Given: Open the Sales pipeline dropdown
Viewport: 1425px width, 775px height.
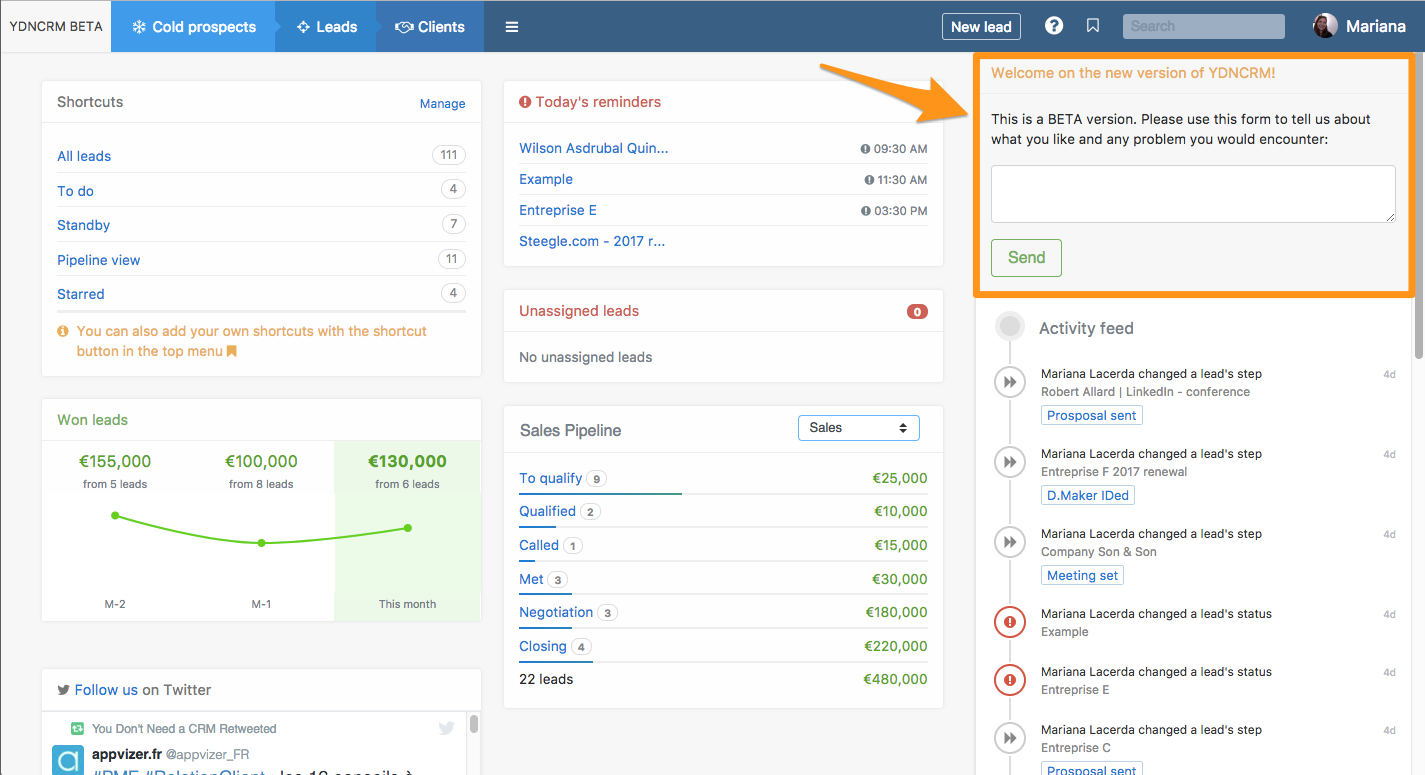Looking at the screenshot, I should point(858,428).
